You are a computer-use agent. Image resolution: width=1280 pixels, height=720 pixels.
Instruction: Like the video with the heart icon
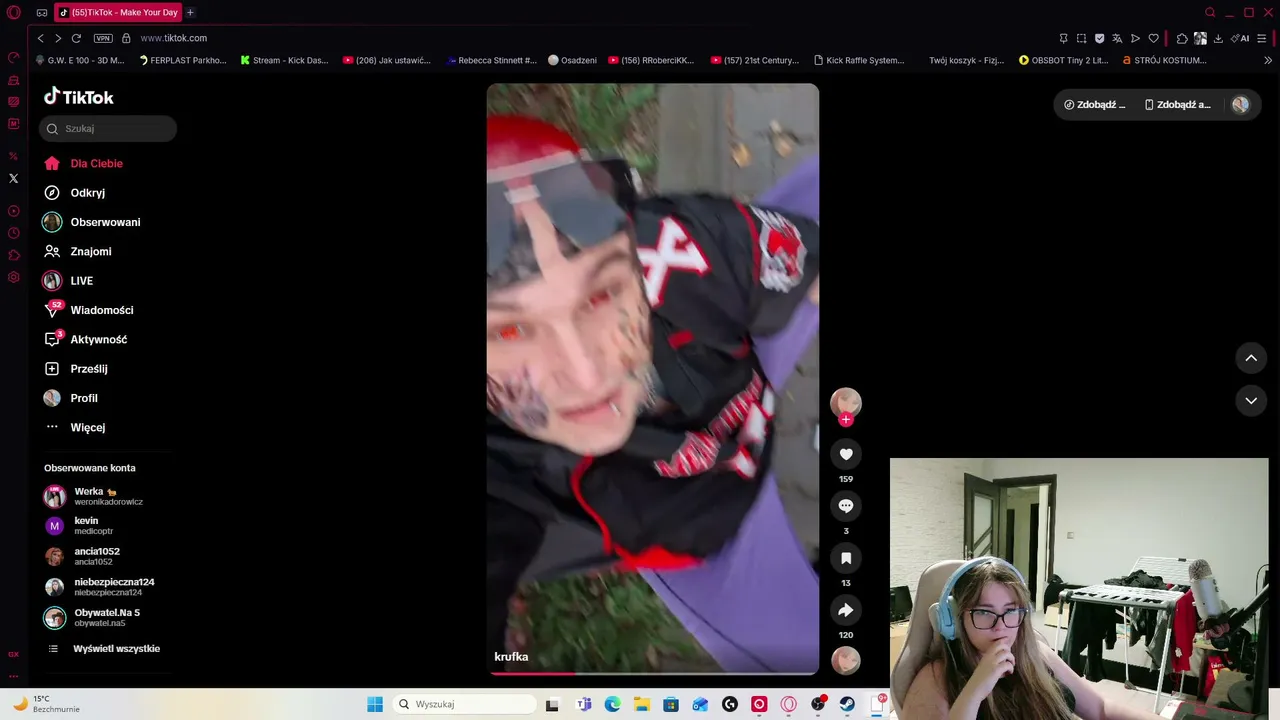(846, 454)
